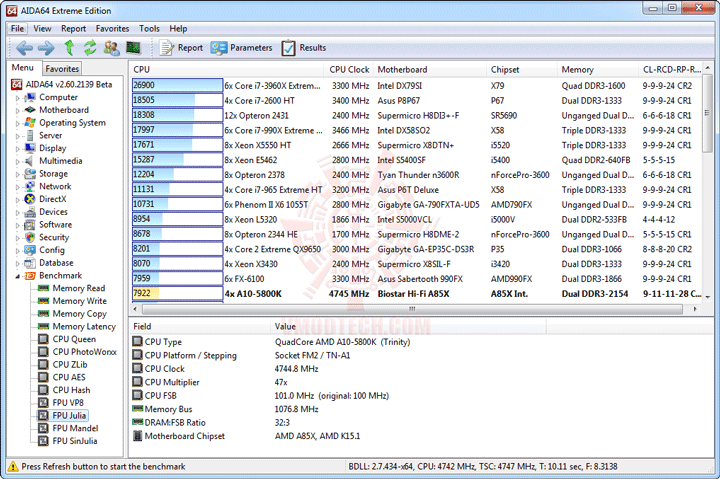Viewport: 720px width, 479px height.
Task: Open the Results toolbar button
Action: [x=304, y=48]
